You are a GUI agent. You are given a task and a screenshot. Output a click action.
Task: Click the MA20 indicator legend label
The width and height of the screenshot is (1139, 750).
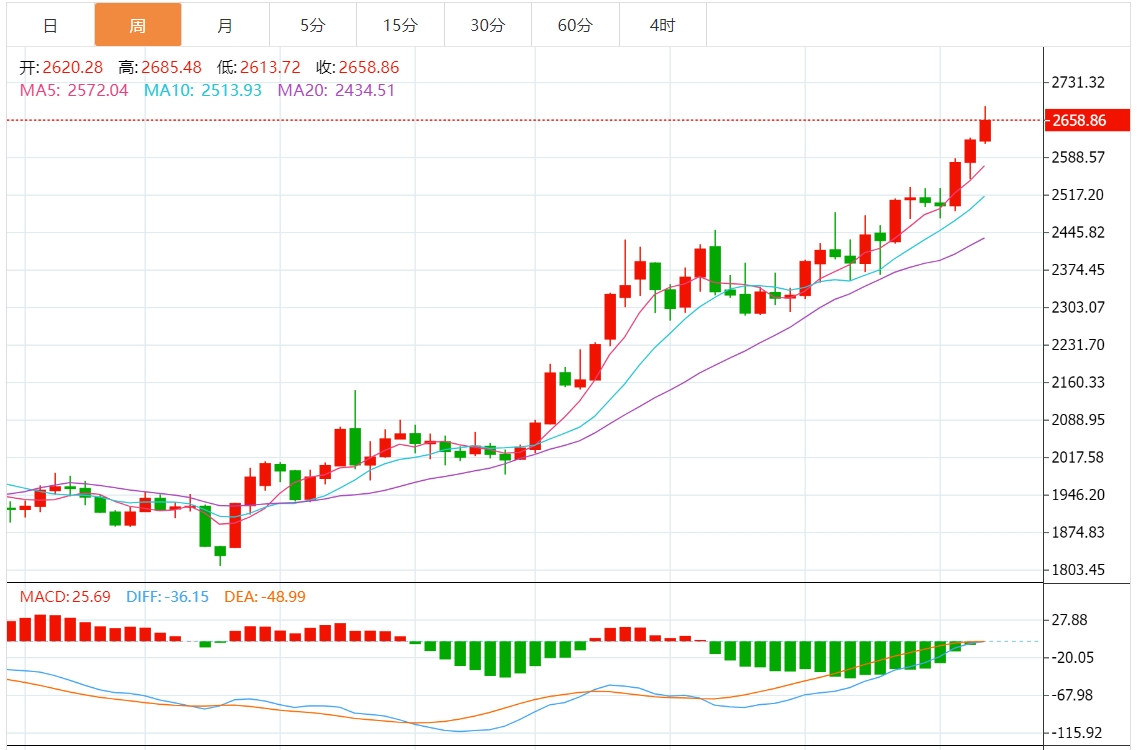[336, 90]
